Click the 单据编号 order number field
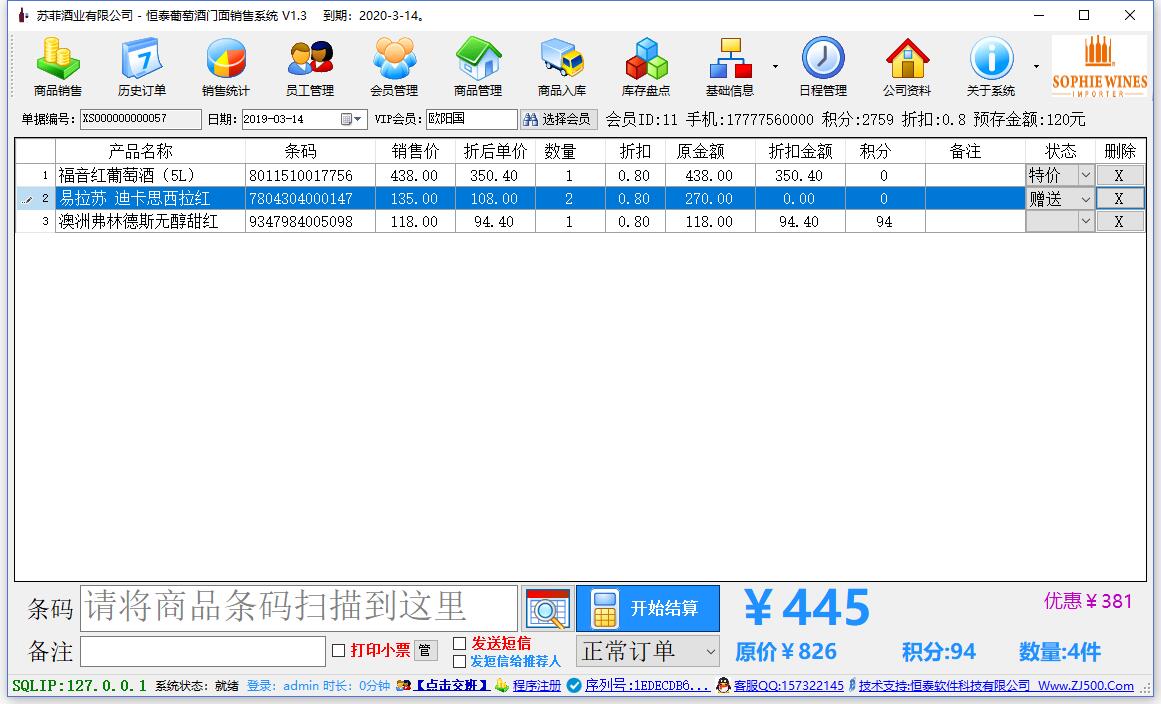The width and height of the screenshot is (1161, 704). [141, 119]
